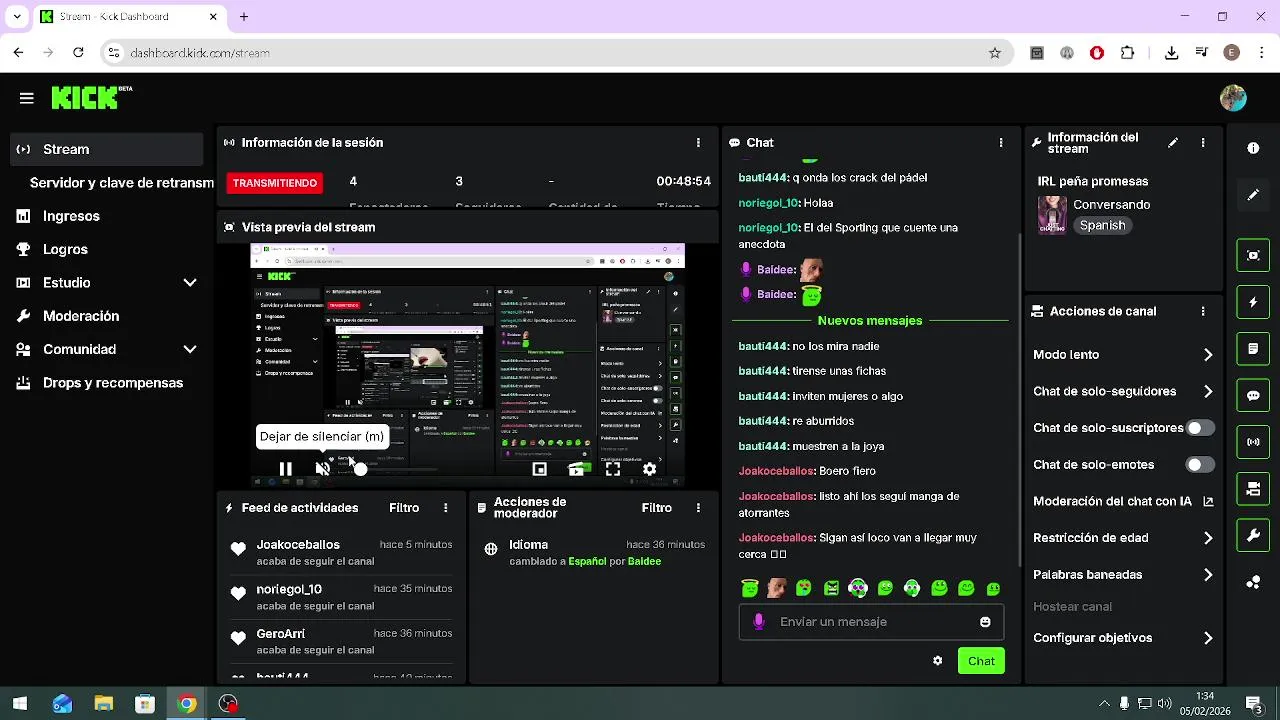Click the pencil icon in right sidebar

coord(1253,195)
